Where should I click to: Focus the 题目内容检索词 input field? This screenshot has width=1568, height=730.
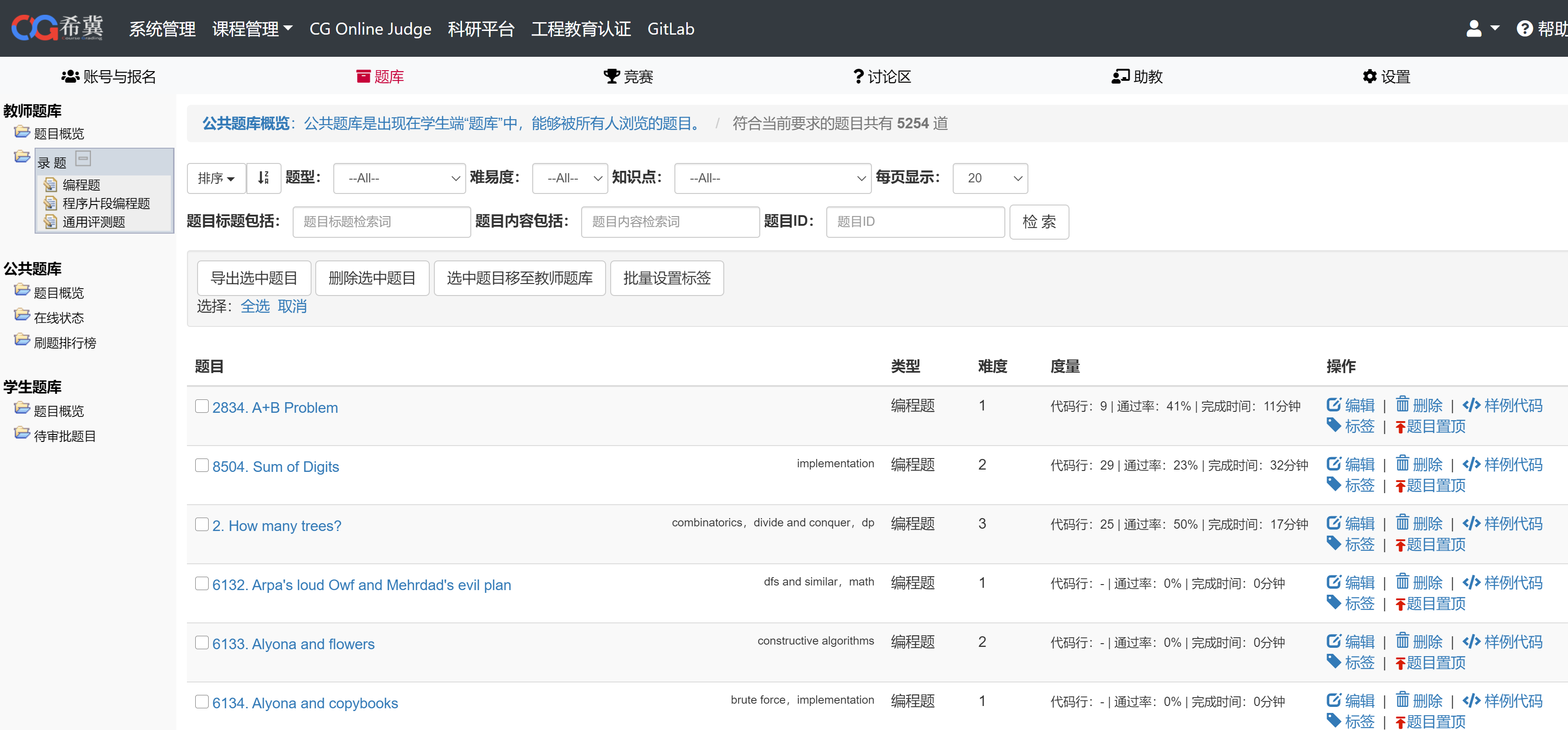coord(670,222)
